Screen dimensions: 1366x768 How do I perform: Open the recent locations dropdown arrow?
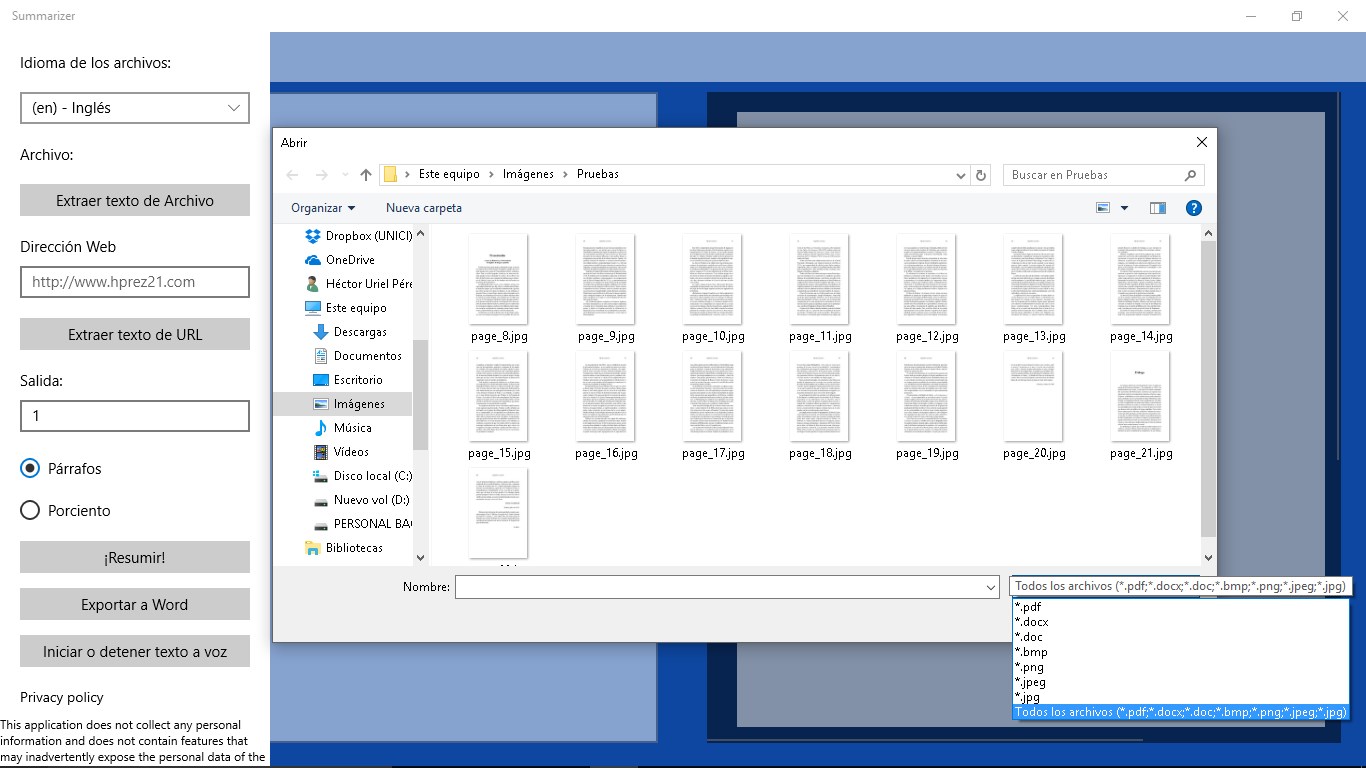pyautogui.click(x=344, y=175)
